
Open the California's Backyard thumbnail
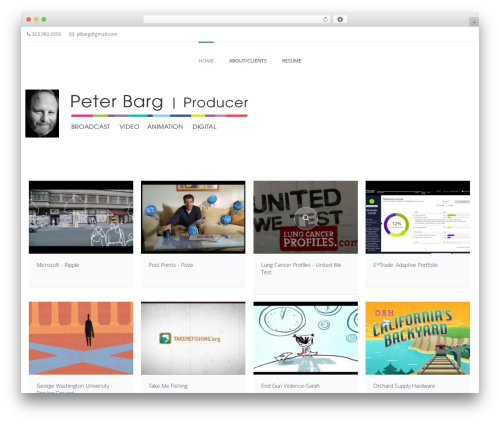[418, 338]
